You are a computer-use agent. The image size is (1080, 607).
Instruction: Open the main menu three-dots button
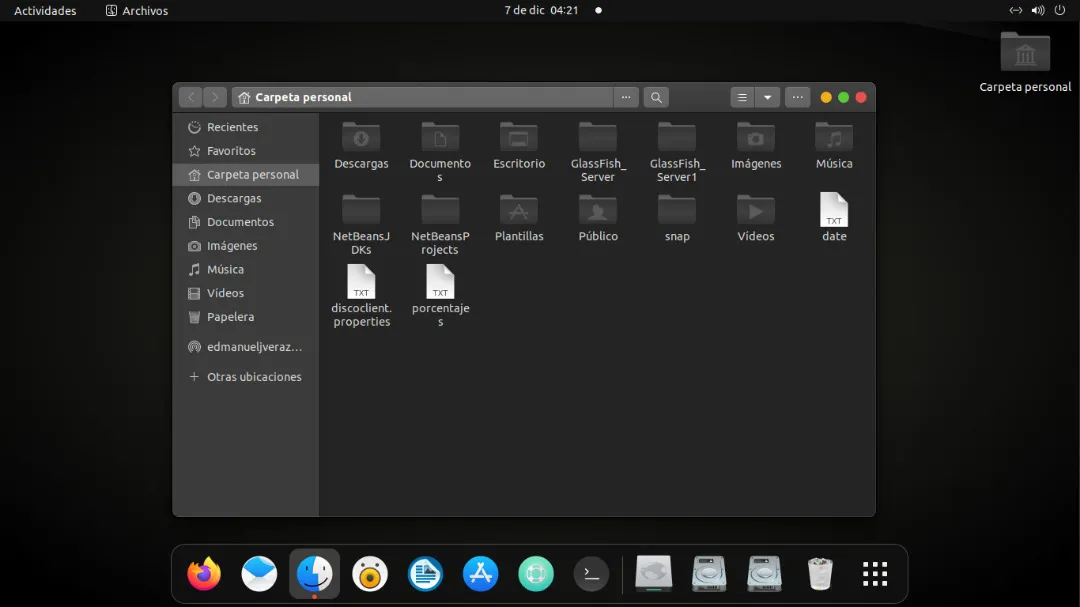pyautogui.click(x=797, y=97)
